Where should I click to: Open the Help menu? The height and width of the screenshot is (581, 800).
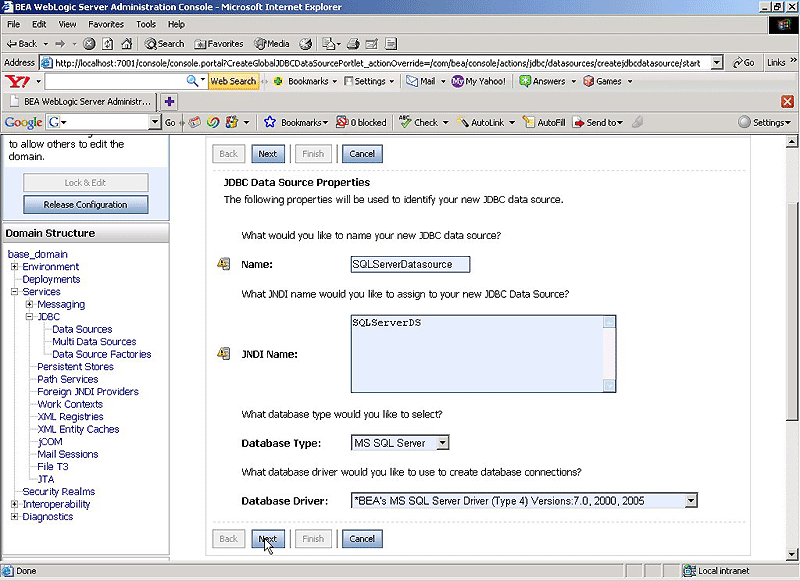(177, 24)
